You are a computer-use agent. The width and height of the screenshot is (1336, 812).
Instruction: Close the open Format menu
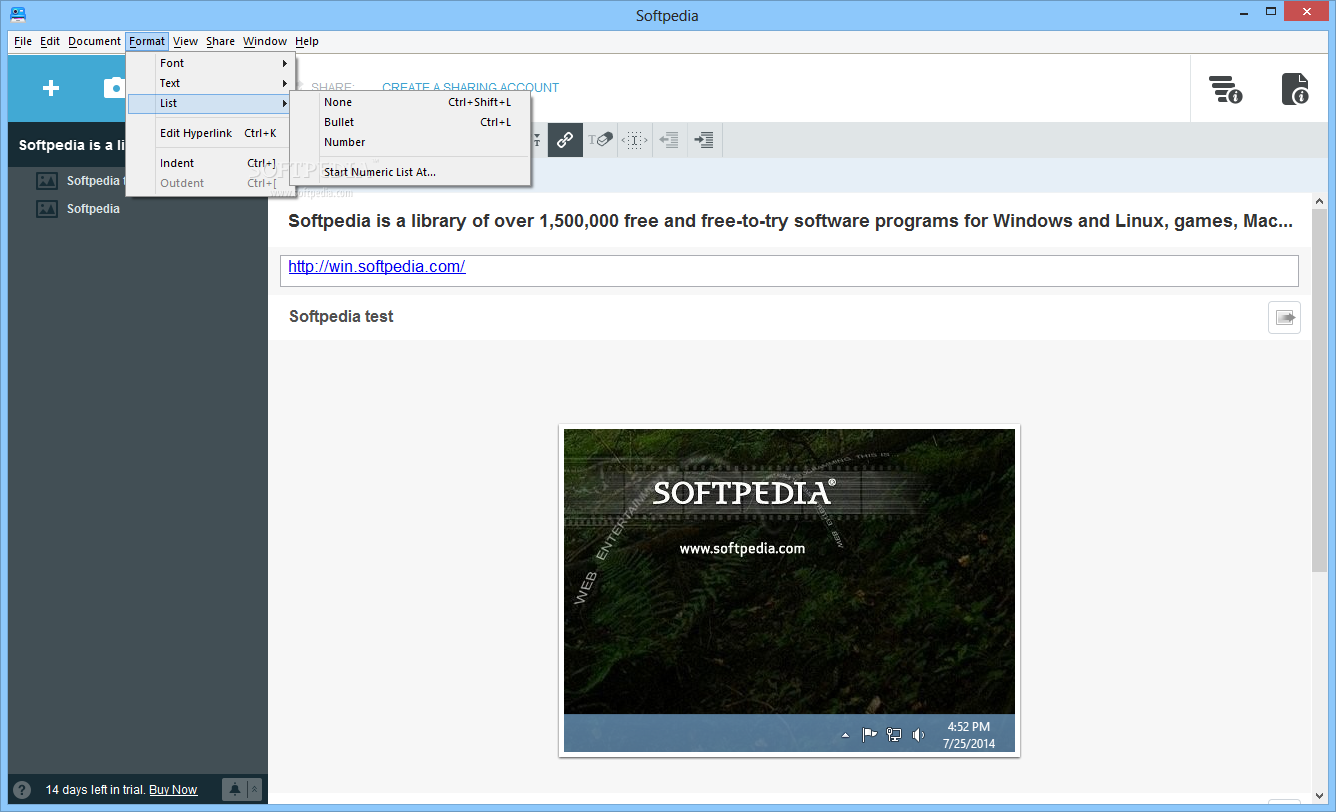point(147,41)
